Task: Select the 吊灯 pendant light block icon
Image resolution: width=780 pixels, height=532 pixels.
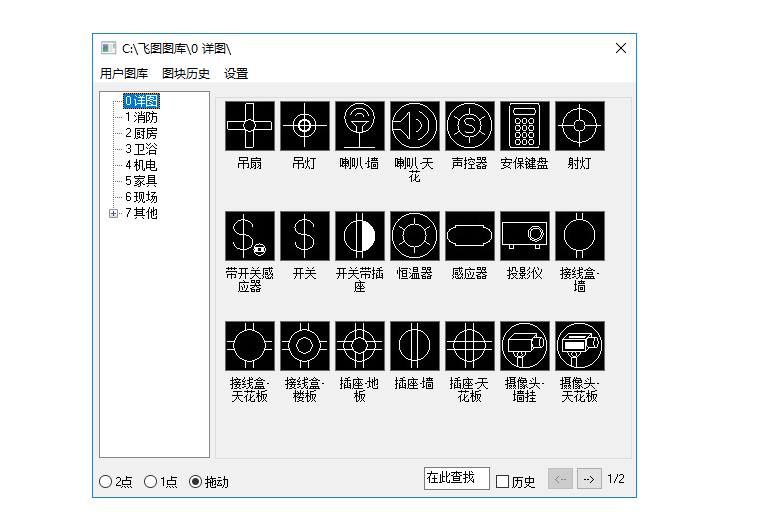Action: pyautogui.click(x=305, y=126)
